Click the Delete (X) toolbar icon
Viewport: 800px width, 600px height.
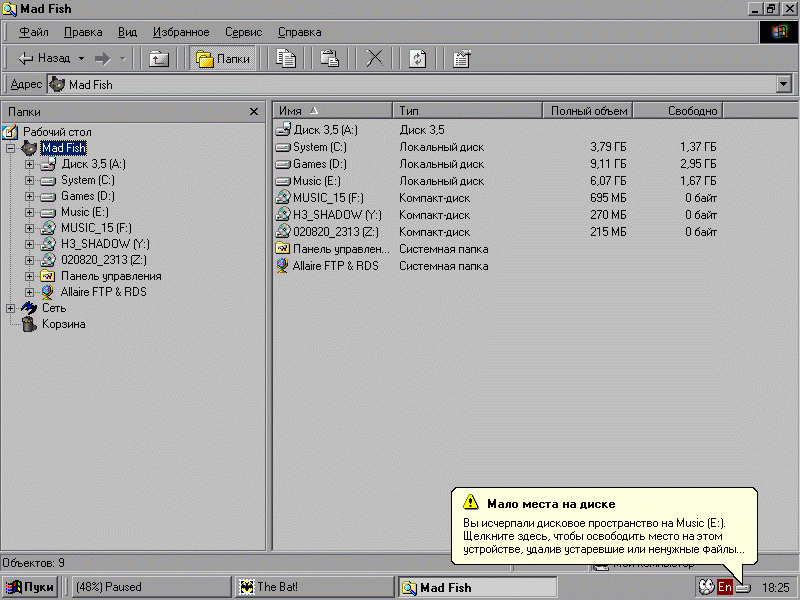374,59
